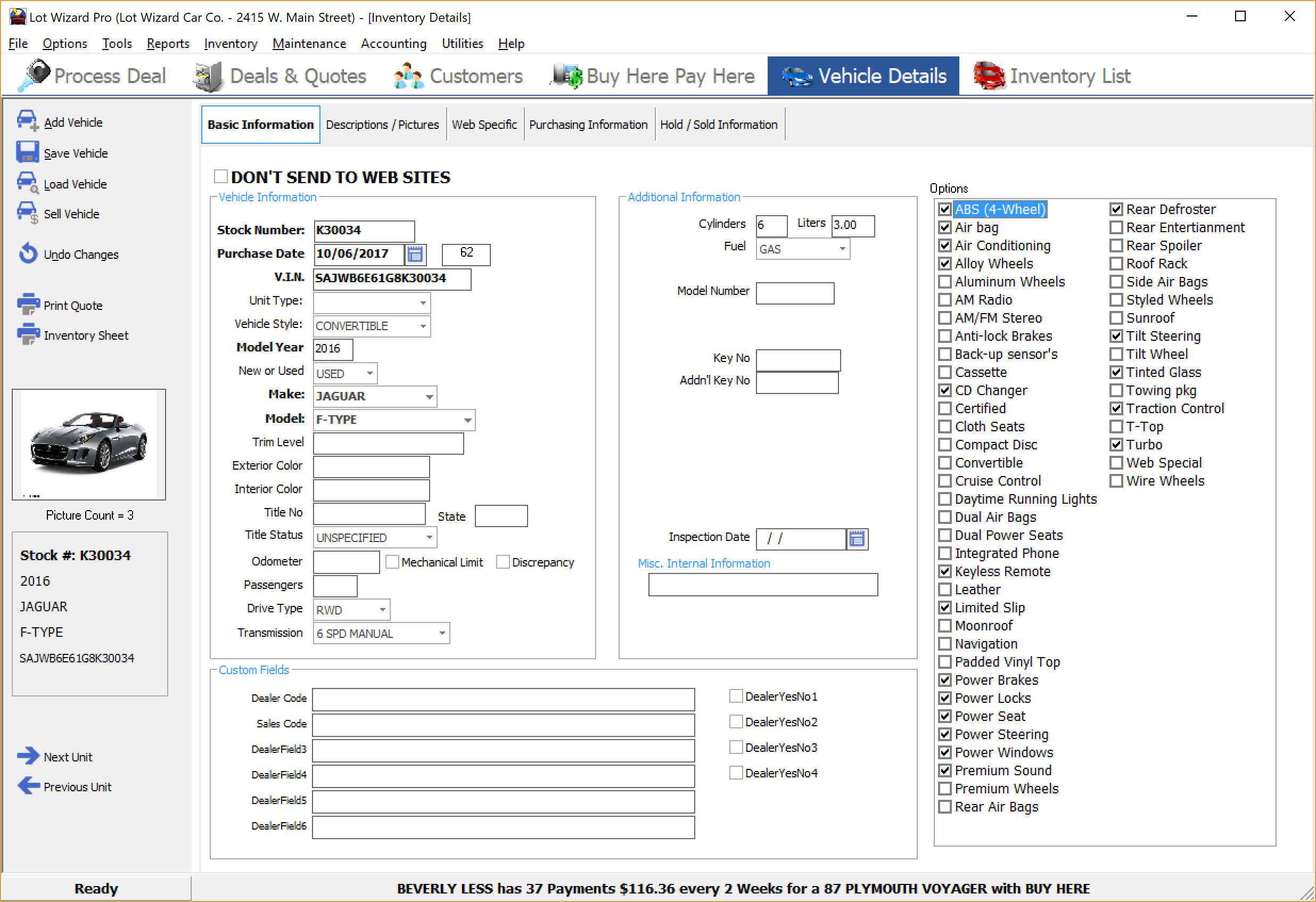Click the Jaguar vehicle picture thumbnail
Viewport: 1316px width, 902px height.
(89, 444)
